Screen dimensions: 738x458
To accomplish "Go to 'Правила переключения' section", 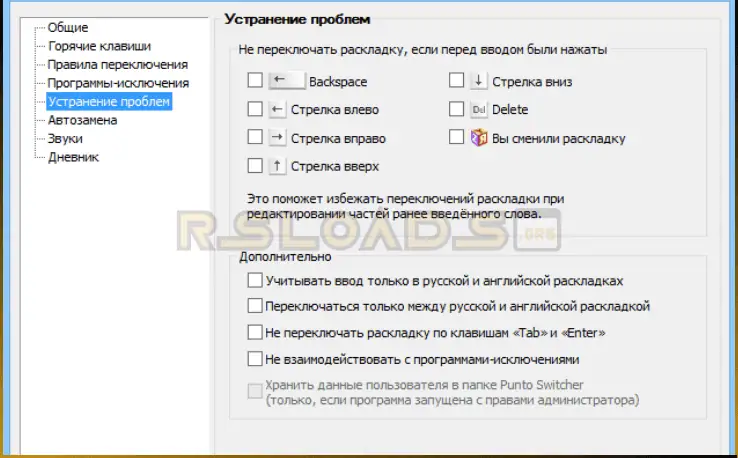I will pos(111,65).
